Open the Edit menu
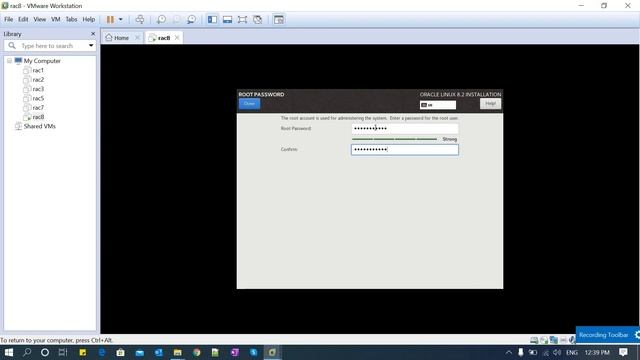640x360 pixels. tap(23, 19)
